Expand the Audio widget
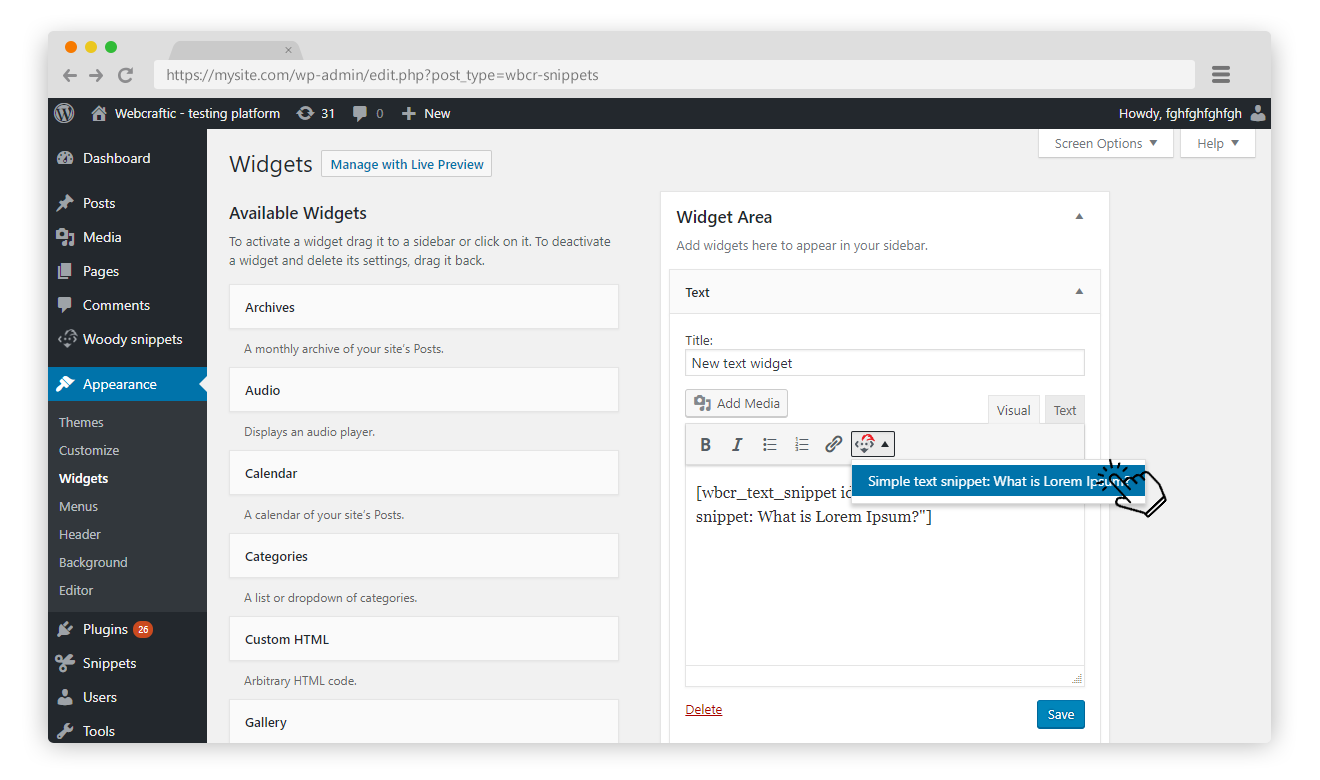The image size is (1320, 780). tap(424, 390)
